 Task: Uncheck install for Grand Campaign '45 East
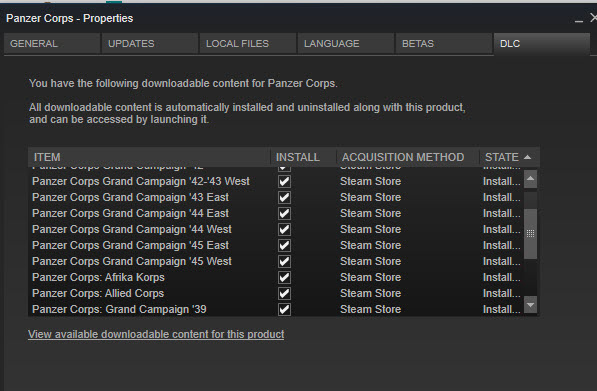[x=284, y=246]
